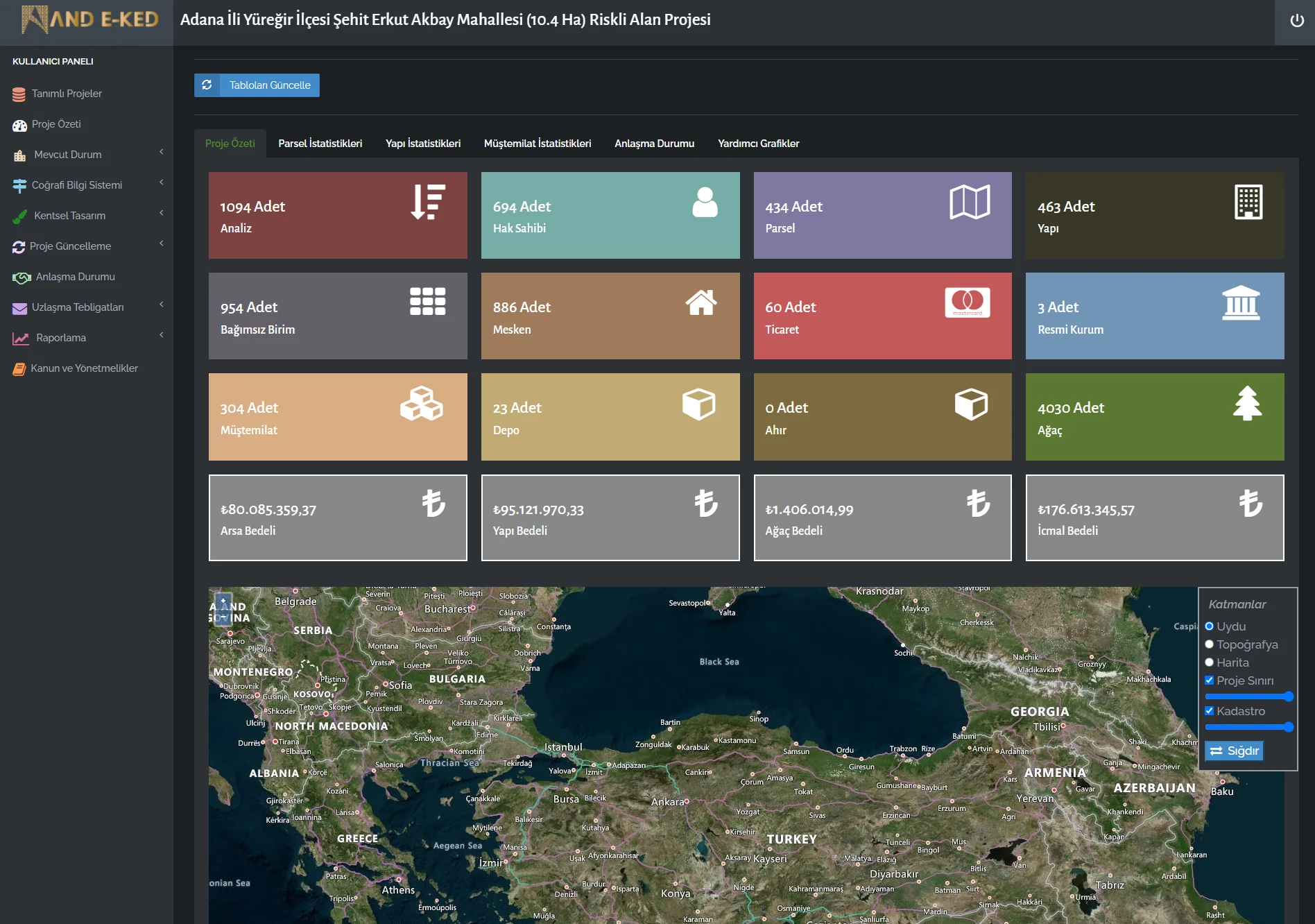Click the Yapı Bedeli amount card
This screenshot has height=924, width=1315.
coord(610,517)
